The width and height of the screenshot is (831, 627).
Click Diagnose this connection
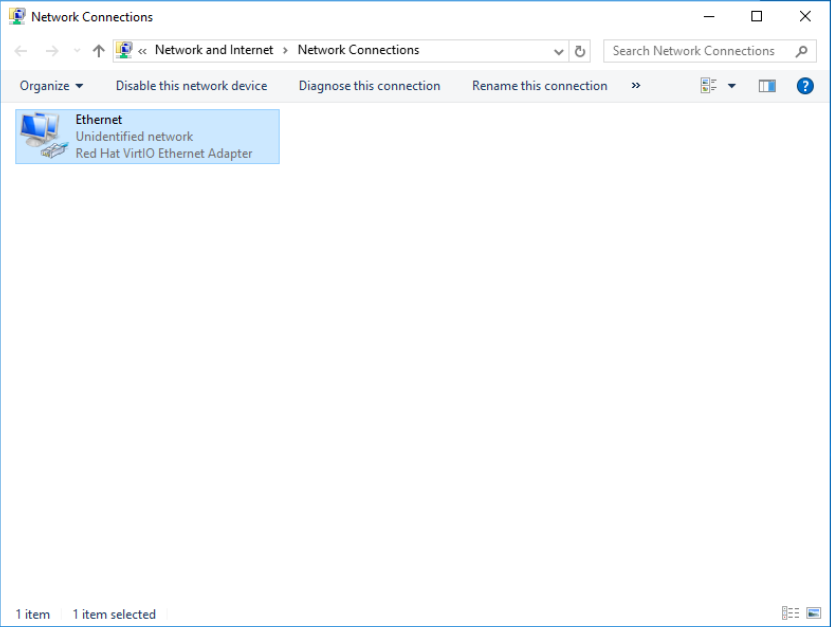(x=369, y=86)
